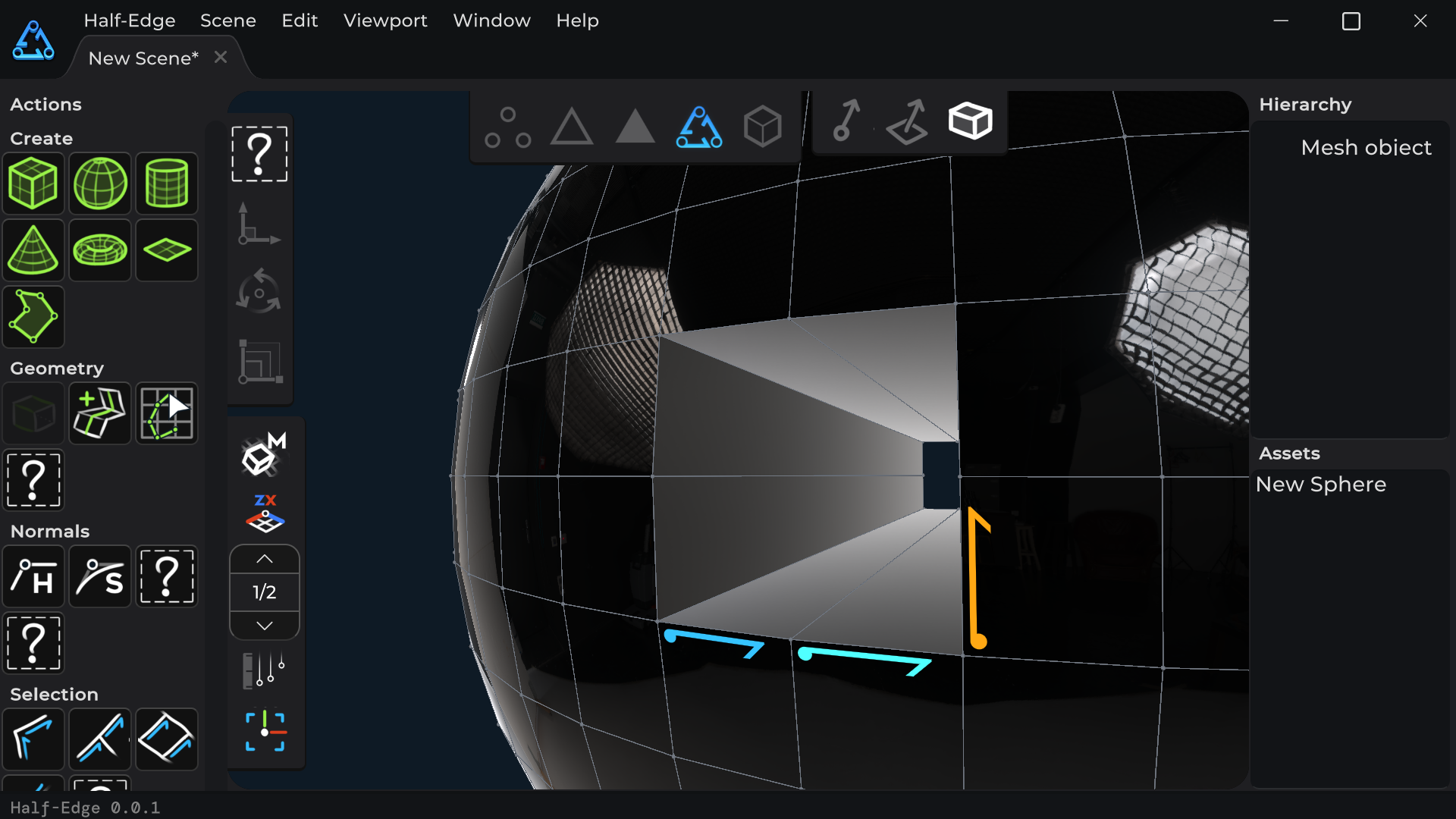Apply smooth normals to selection
The image size is (1456, 819).
pyautogui.click(x=100, y=577)
